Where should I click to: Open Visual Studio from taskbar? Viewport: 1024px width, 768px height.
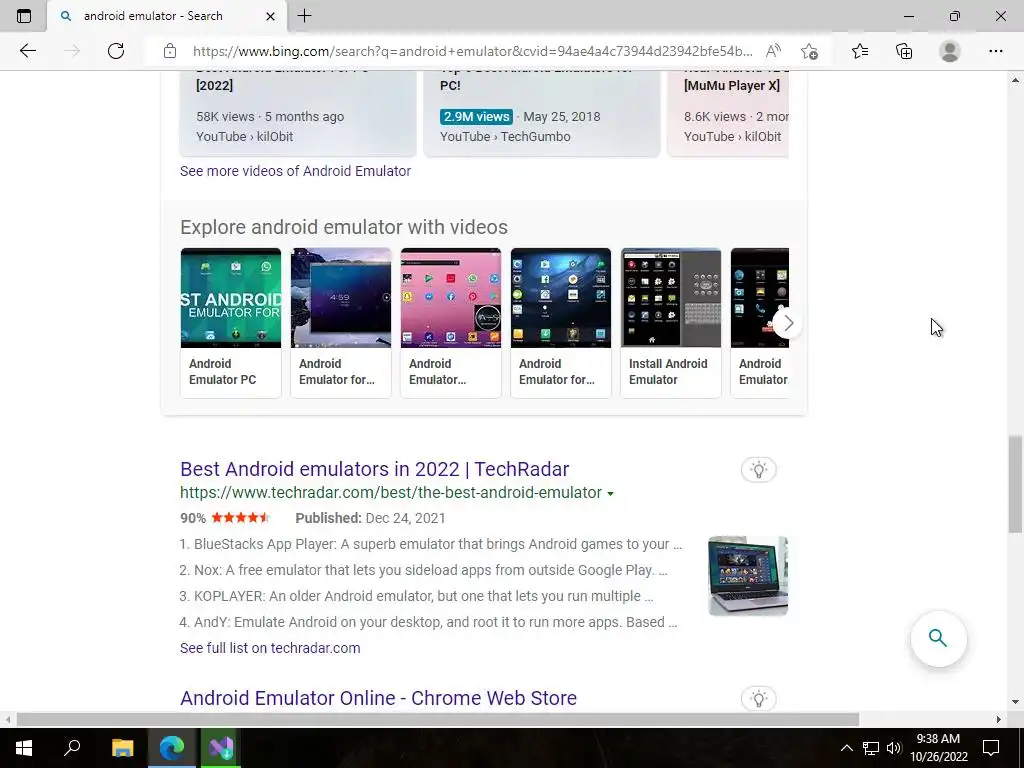221,748
